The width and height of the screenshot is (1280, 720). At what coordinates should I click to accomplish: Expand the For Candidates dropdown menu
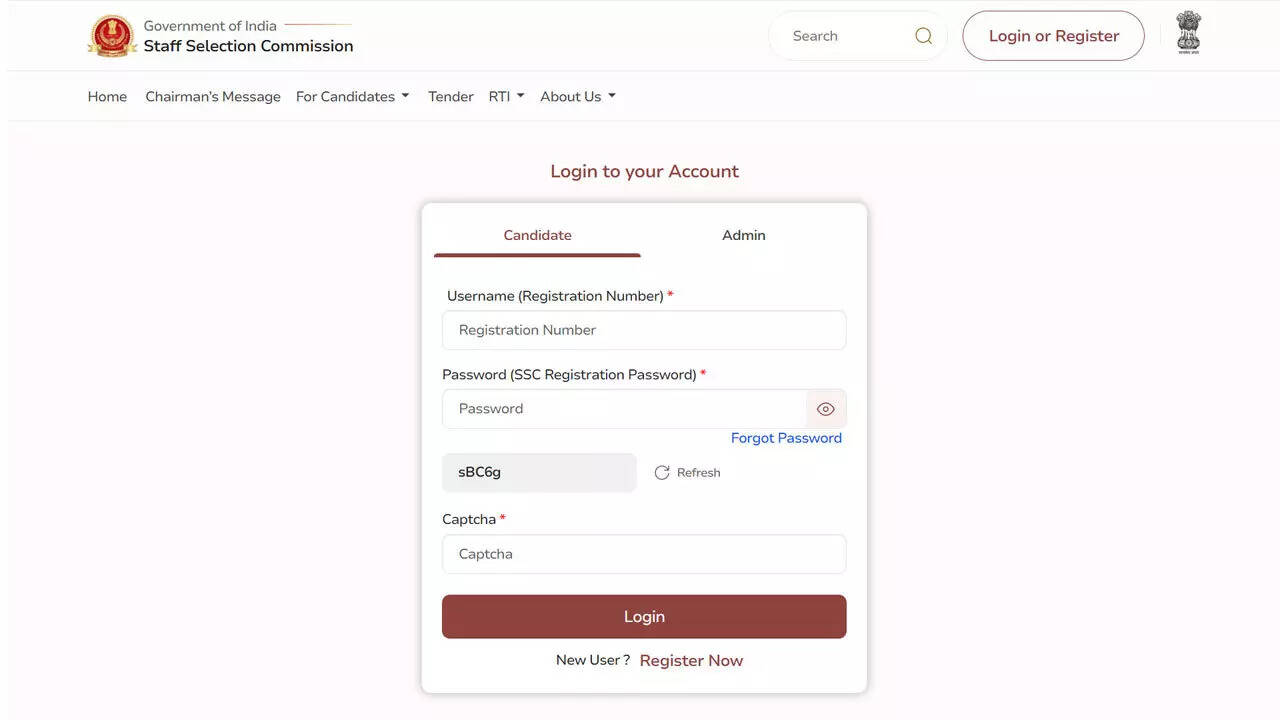(352, 97)
